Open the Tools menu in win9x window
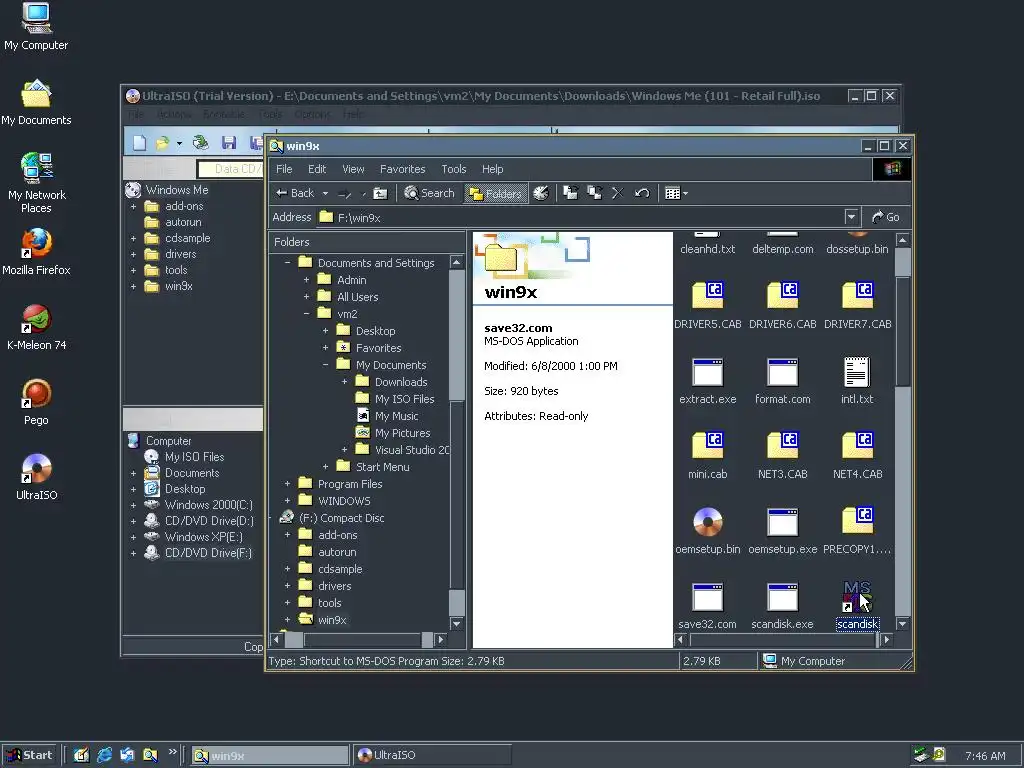This screenshot has height=768, width=1024. pyautogui.click(x=453, y=169)
